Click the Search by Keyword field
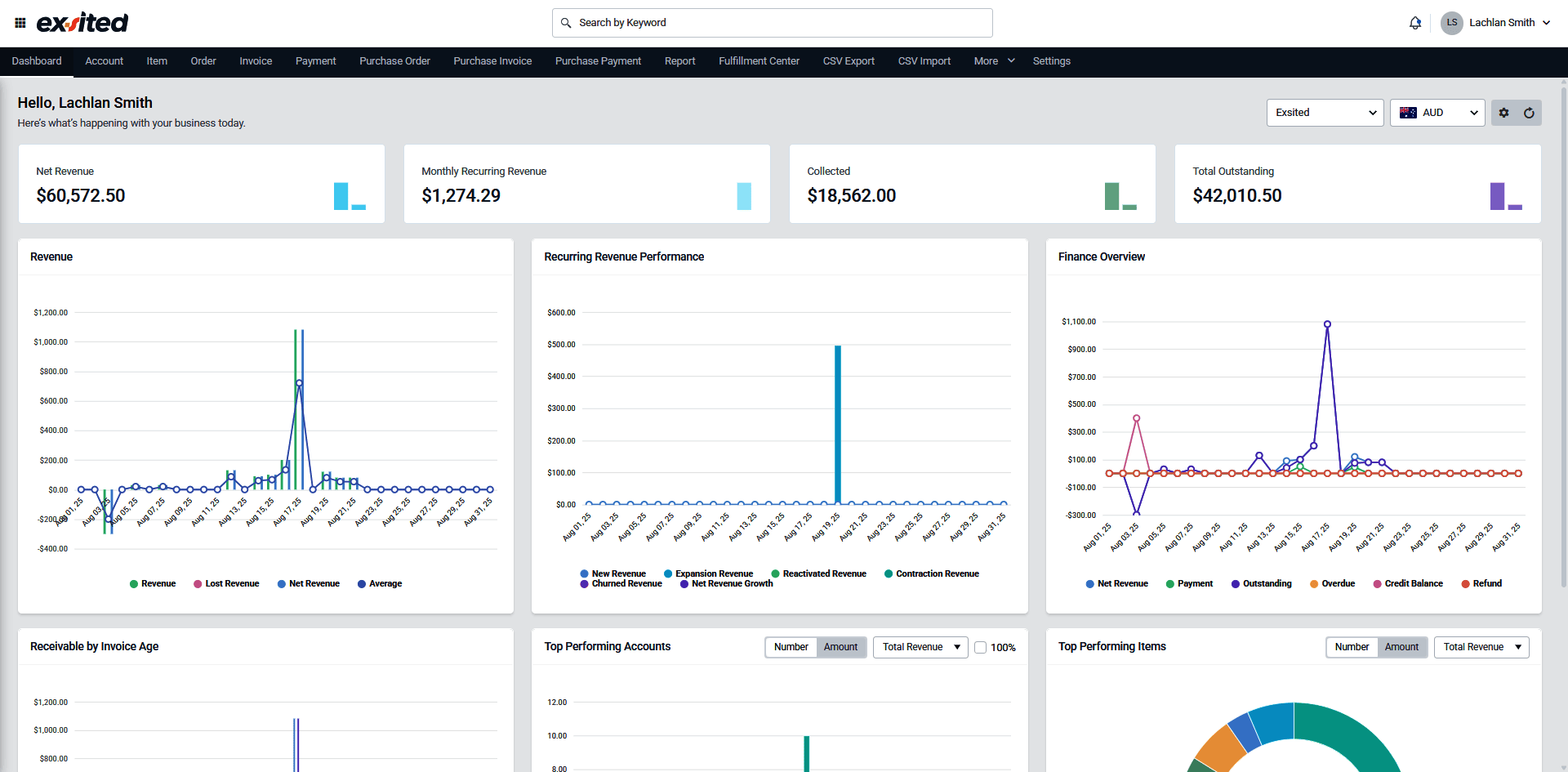The height and width of the screenshot is (772, 1568). point(772,23)
